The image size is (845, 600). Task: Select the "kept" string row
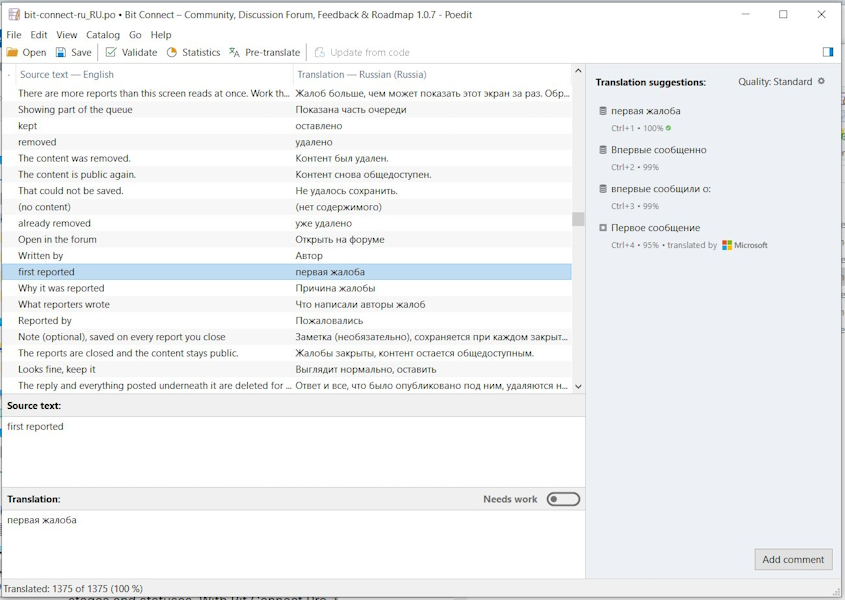287,126
